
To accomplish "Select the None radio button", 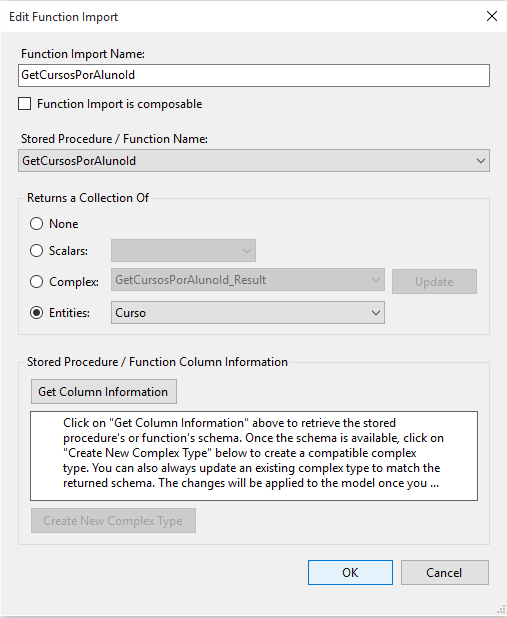I will [37, 224].
